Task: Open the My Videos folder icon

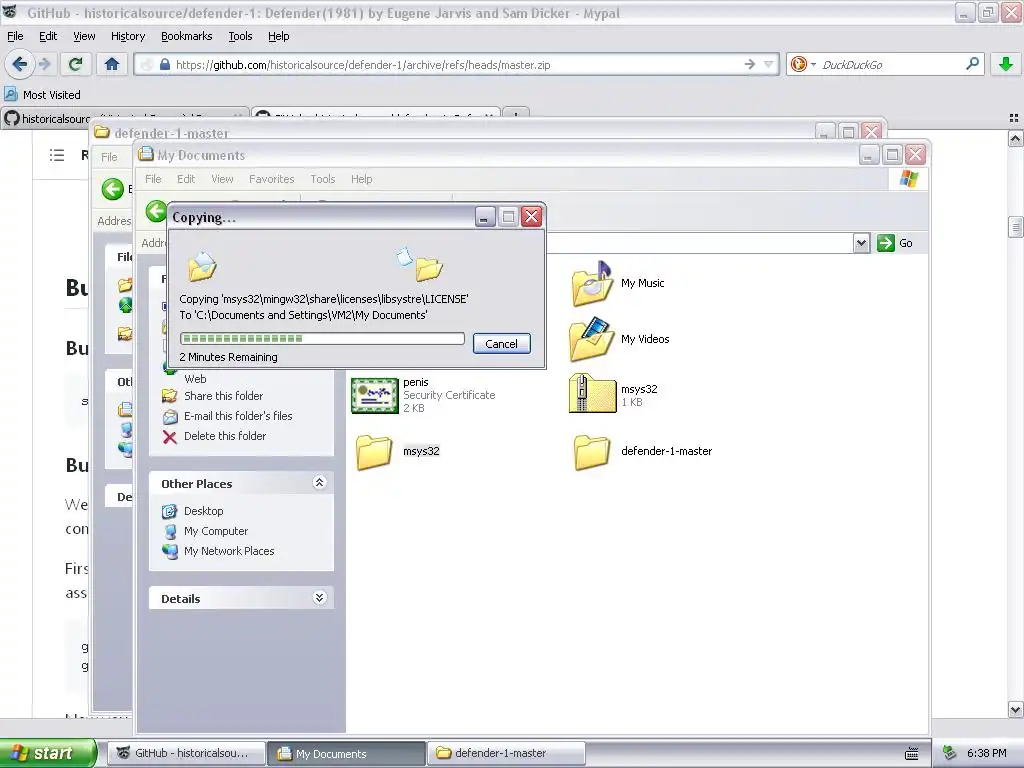Action: (x=592, y=339)
